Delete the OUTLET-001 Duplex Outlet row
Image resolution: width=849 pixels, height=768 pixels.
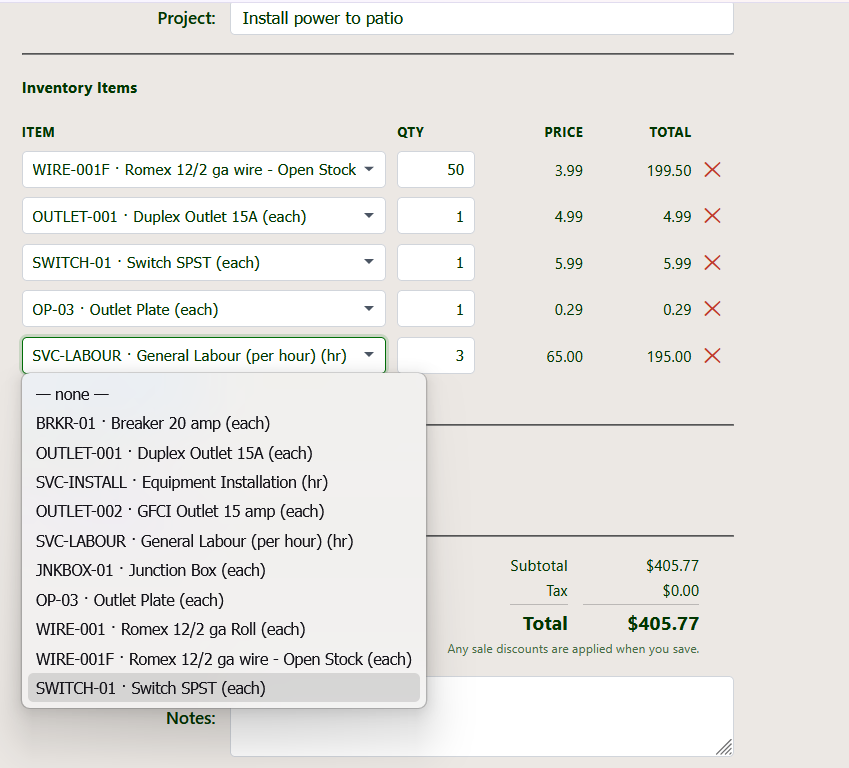coord(712,216)
